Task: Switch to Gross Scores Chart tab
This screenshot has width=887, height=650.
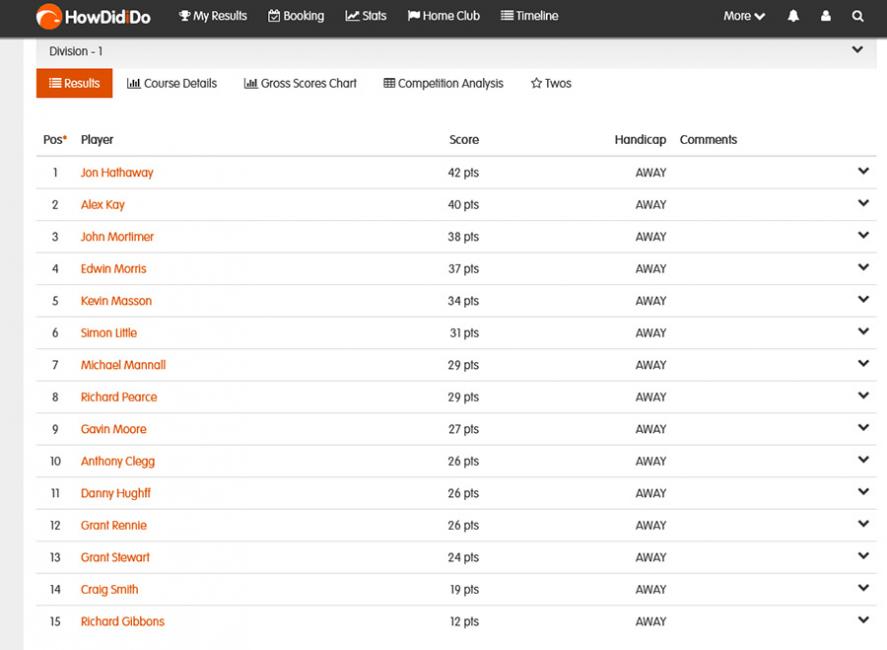Action: pos(300,83)
